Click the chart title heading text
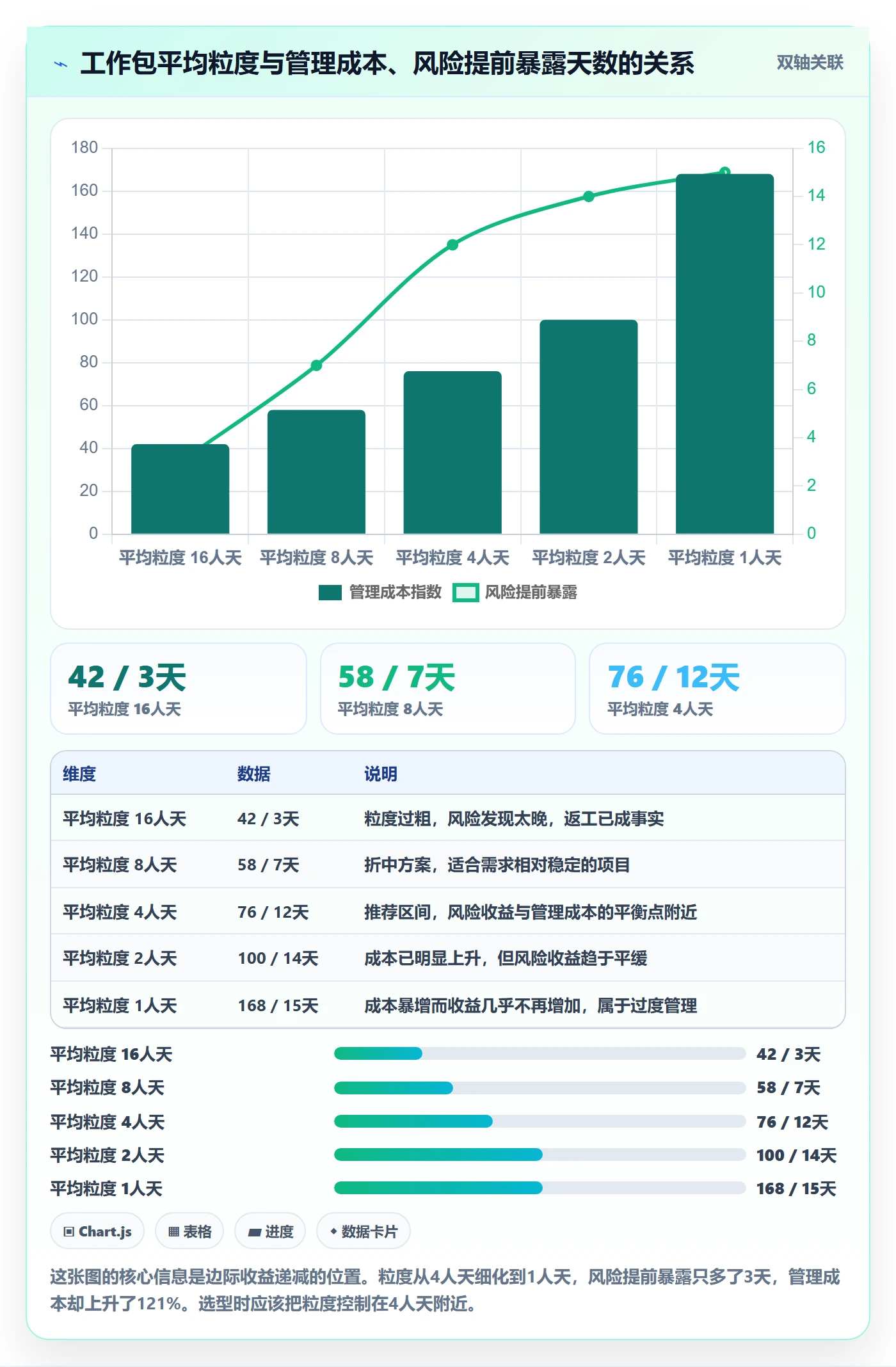 click(387, 63)
